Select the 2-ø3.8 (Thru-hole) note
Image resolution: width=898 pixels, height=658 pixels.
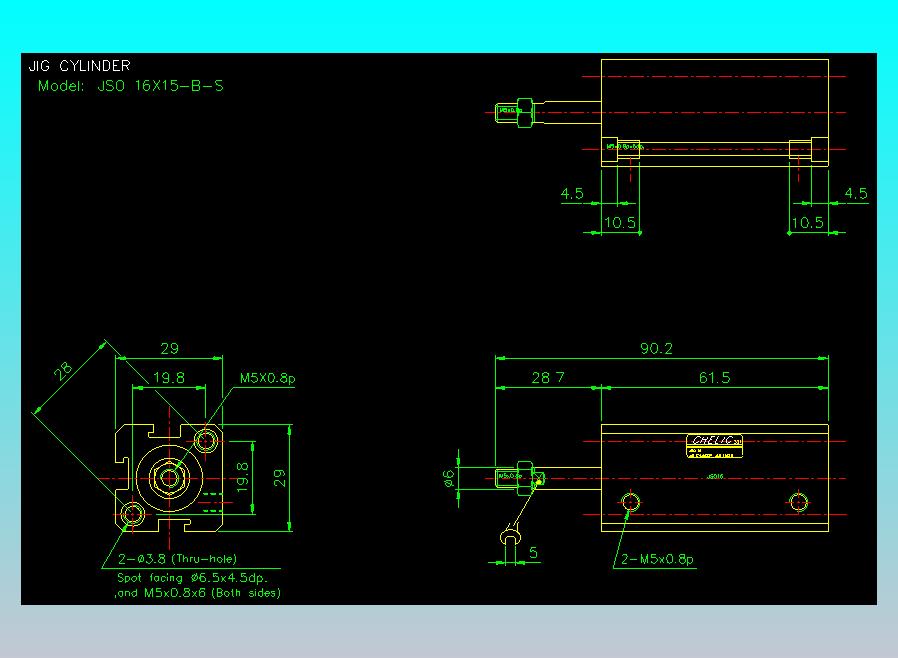tap(177, 558)
